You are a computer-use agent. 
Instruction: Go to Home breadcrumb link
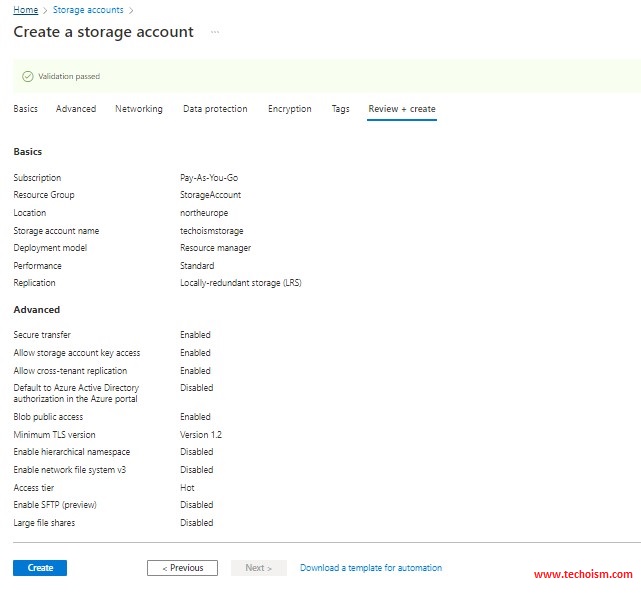pyautogui.click(x=26, y=10)
